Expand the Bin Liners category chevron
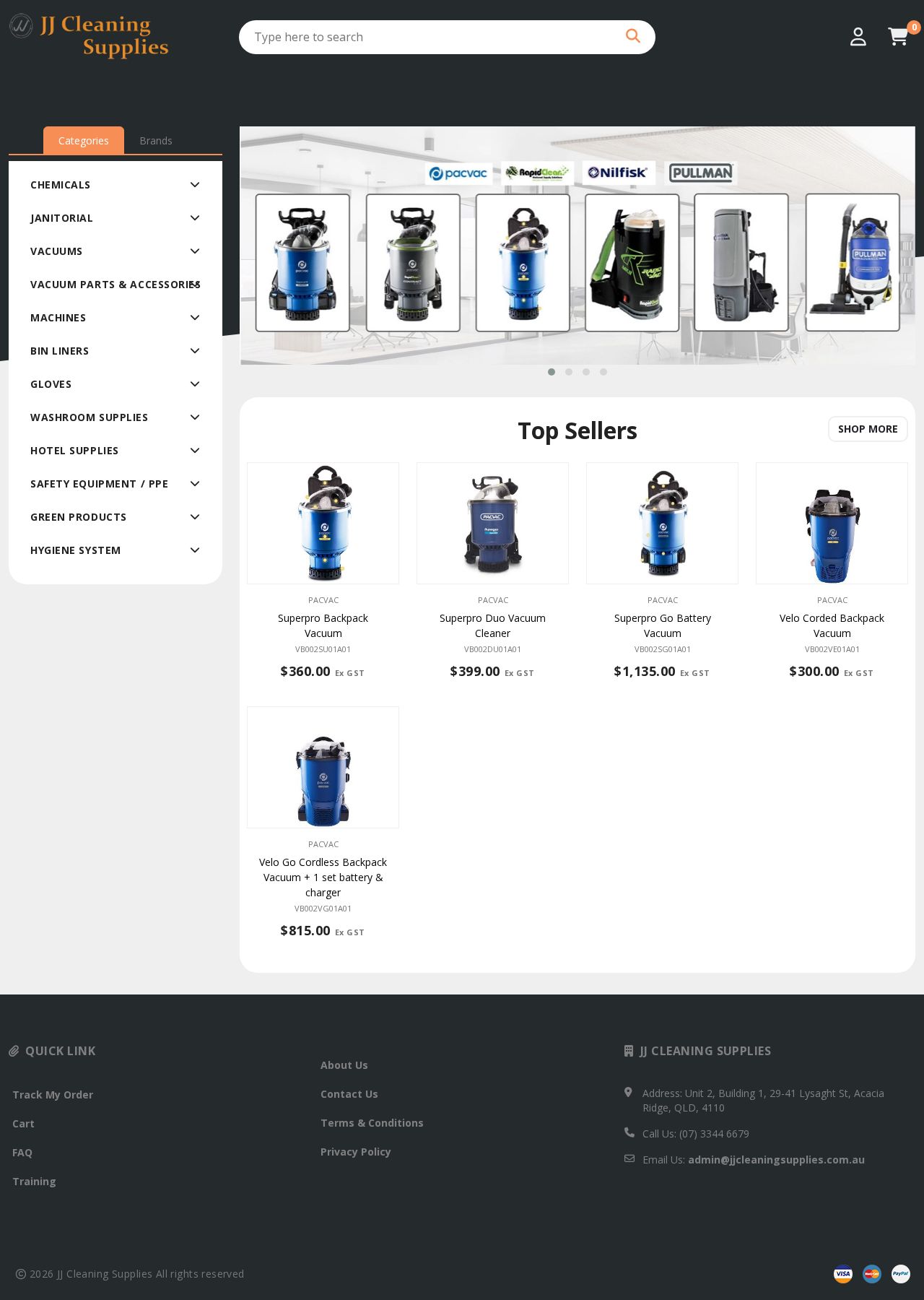This screenshot has height=1300, width=924. pos(195,351)
